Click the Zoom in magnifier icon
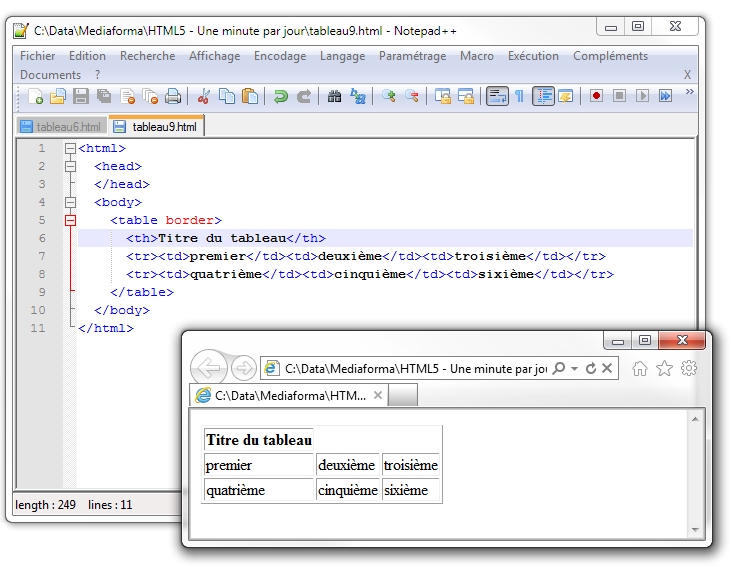 [389, 97]
